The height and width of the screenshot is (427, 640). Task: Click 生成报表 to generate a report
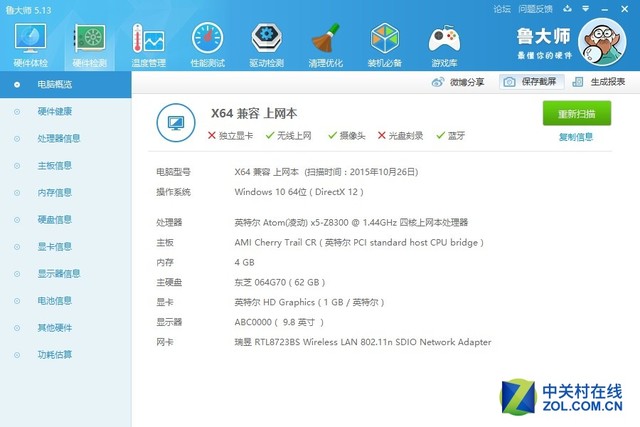coord(601,82)
